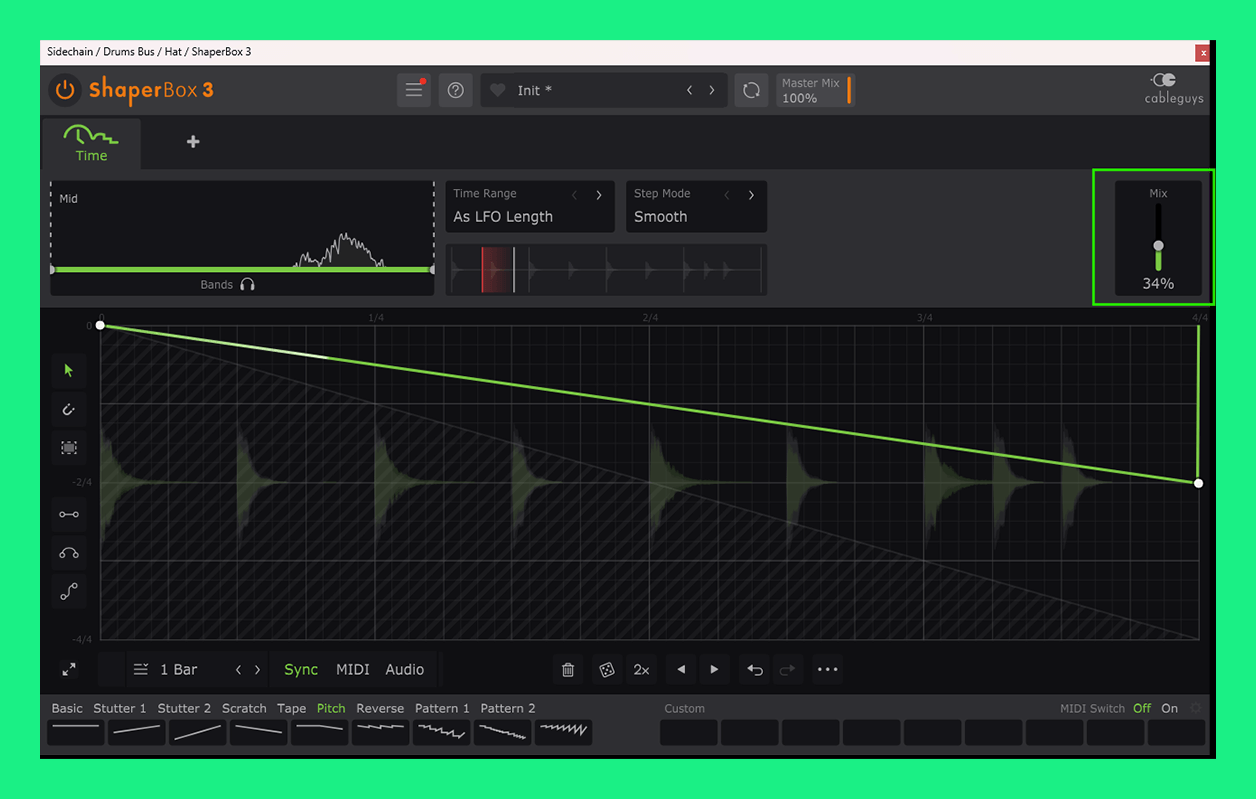Open the 1 Bar length selector
1256x799 pixels.
pos(179,670)
